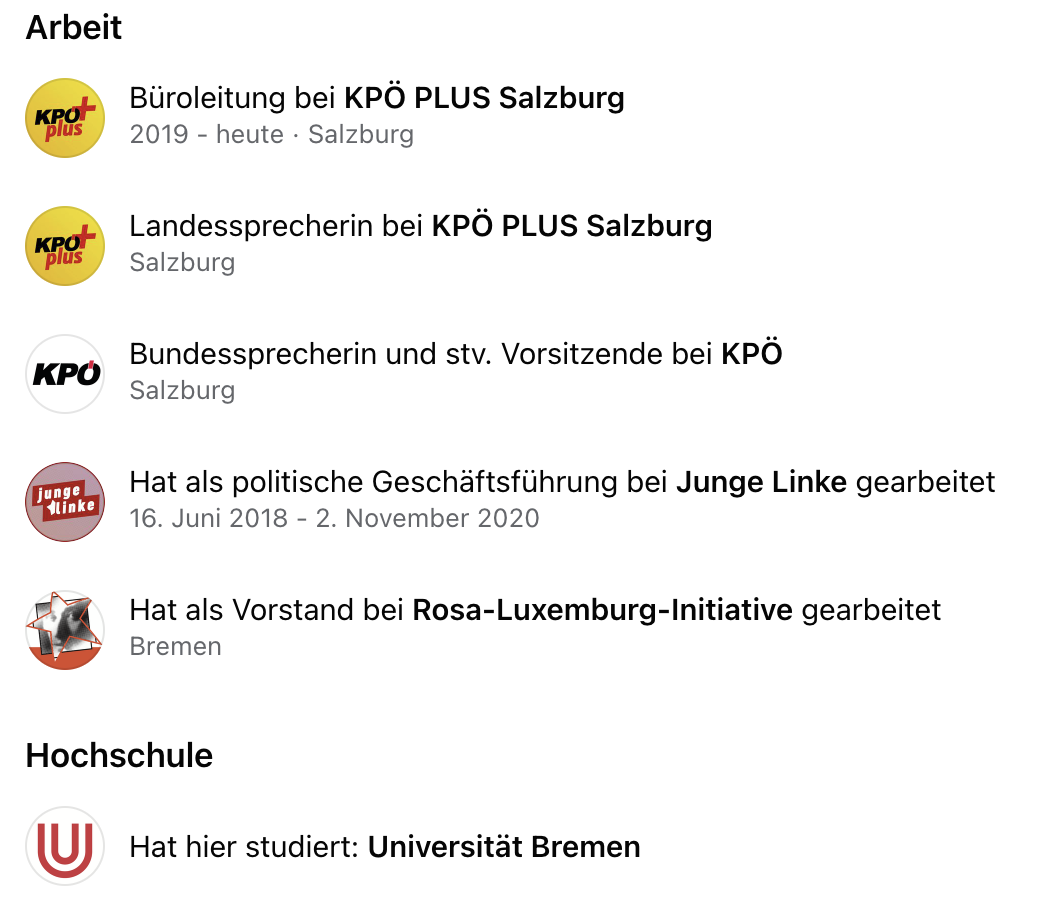Follow the bold KPÖ link in Bundessprecherin row
Image resolution: width=1048 pixels, height=904 pixels.
[751, 353]
